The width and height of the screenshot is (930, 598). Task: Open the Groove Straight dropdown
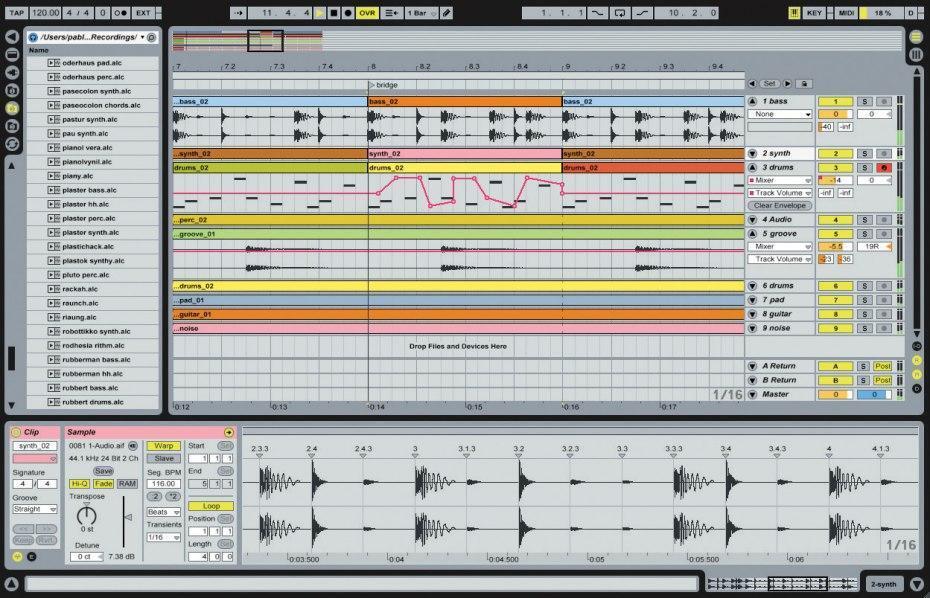coord(36,509)
